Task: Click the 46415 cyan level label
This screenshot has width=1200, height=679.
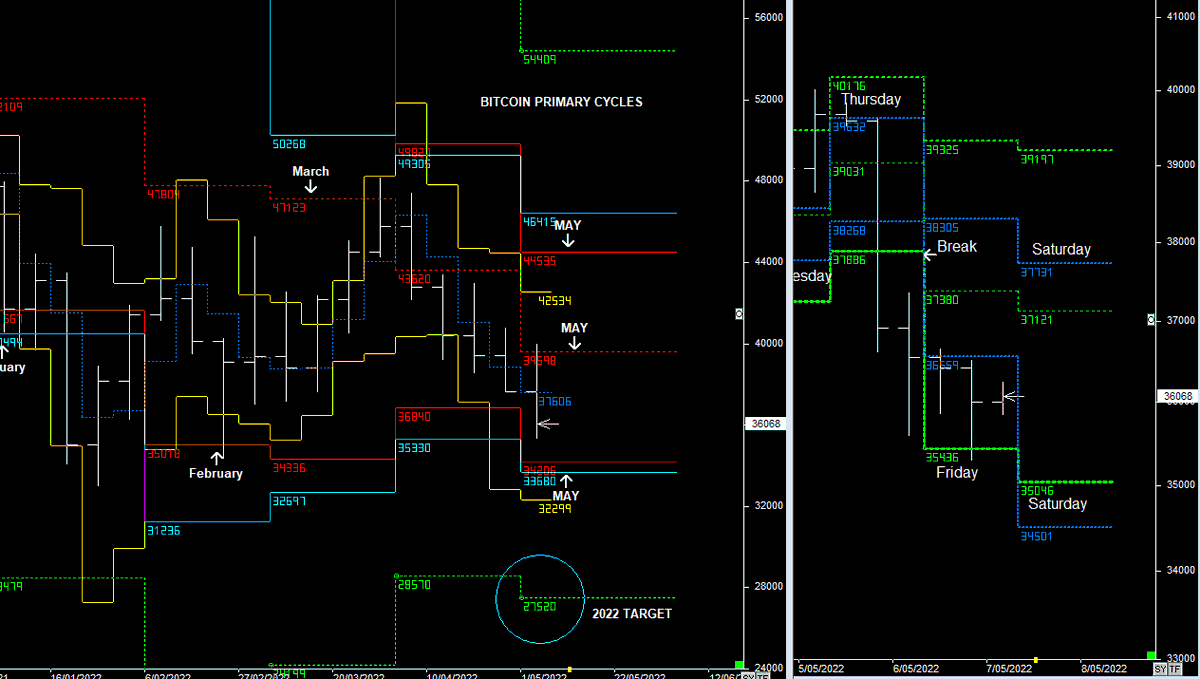Action: point(540,221)
